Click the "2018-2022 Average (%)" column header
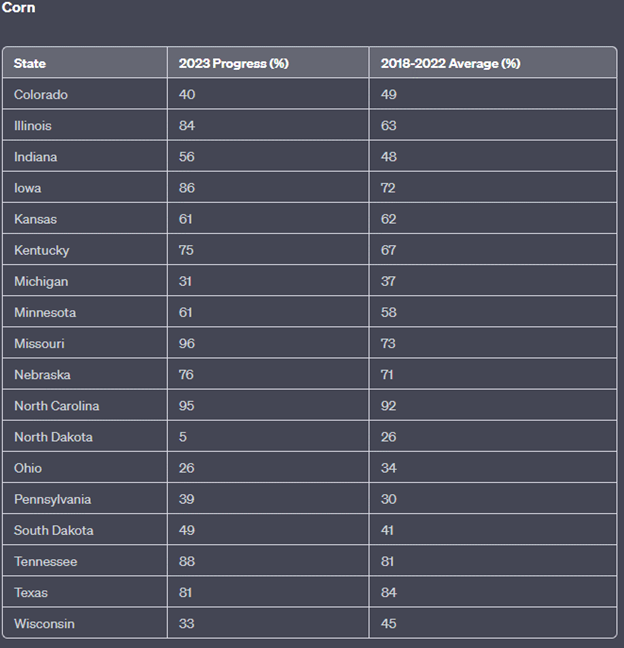The width and height of the screenshot is (624, 648). [450, 63]
